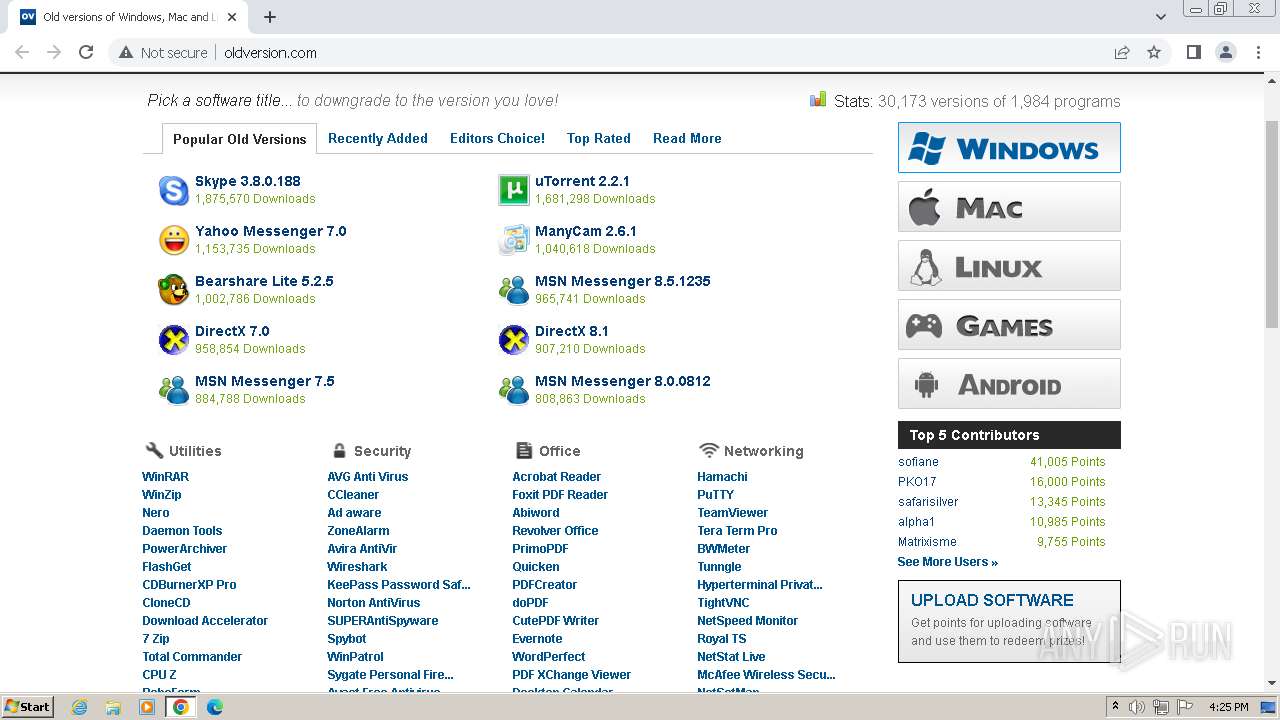Click the MSN Messenger 8.0.0812 icon
This screenshot has width=1280, height=720.
[513, 390]
